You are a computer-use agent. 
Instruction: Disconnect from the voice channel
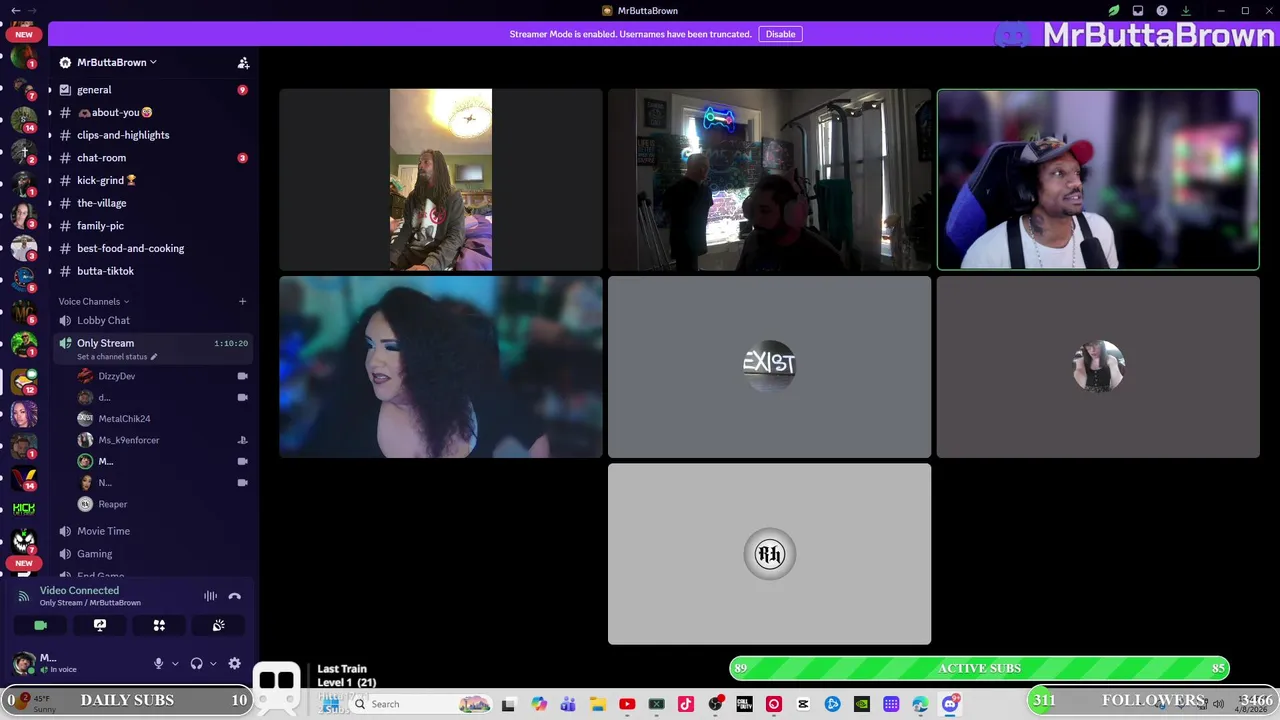tap(235, 596)
